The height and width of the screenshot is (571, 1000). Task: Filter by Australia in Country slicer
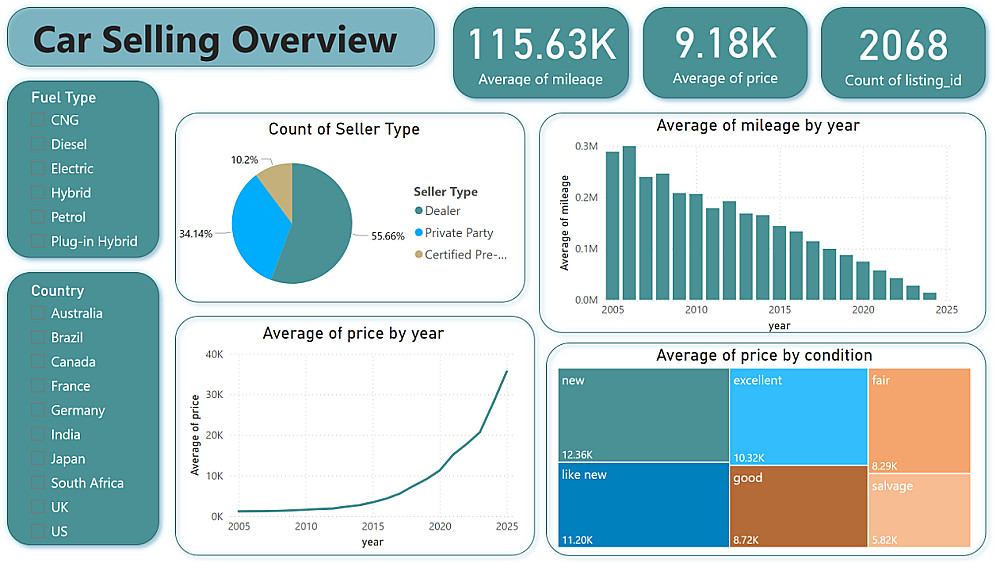[x=38, y=313]
